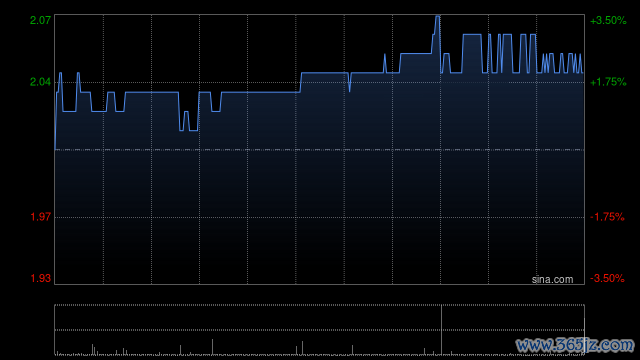The width and height of the screenshot is (640, 360).
Task: Click the +3.50% percentage label
Action: [x=608, y=20]
